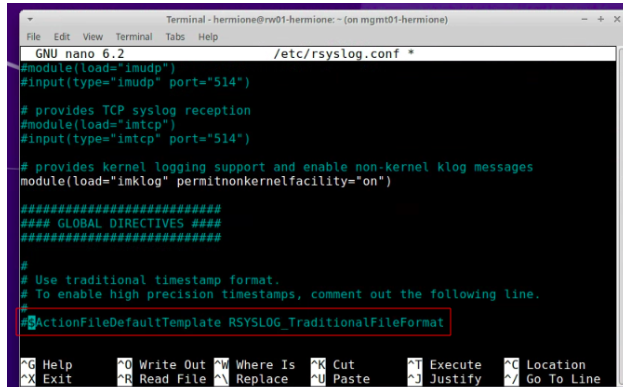The height and width of the screenshot is (387, 623).
Task: Close the Terminal window
Action: click(x=617, y=19)
